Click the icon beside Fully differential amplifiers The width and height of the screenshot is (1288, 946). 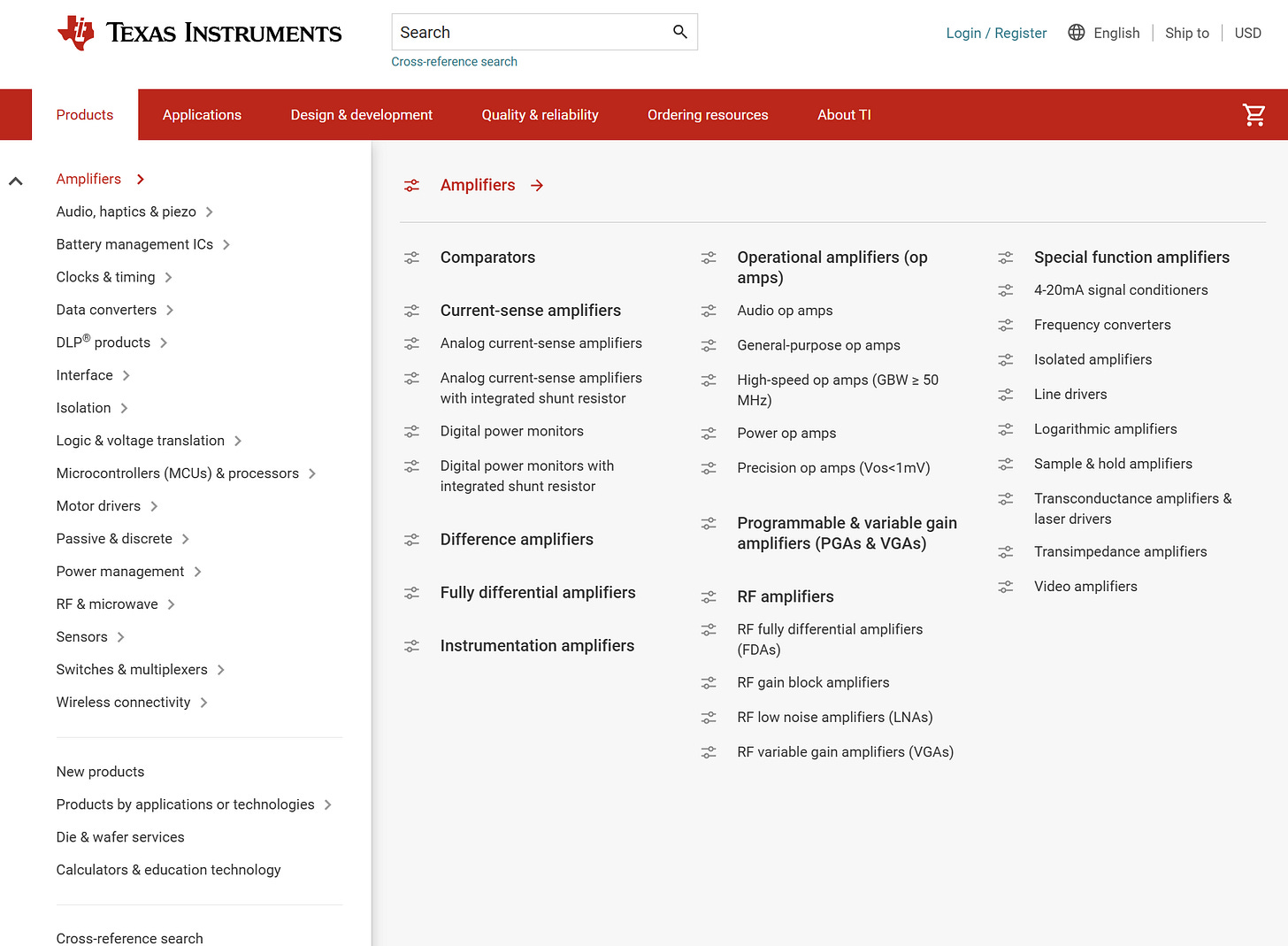[x=411, y=593]
